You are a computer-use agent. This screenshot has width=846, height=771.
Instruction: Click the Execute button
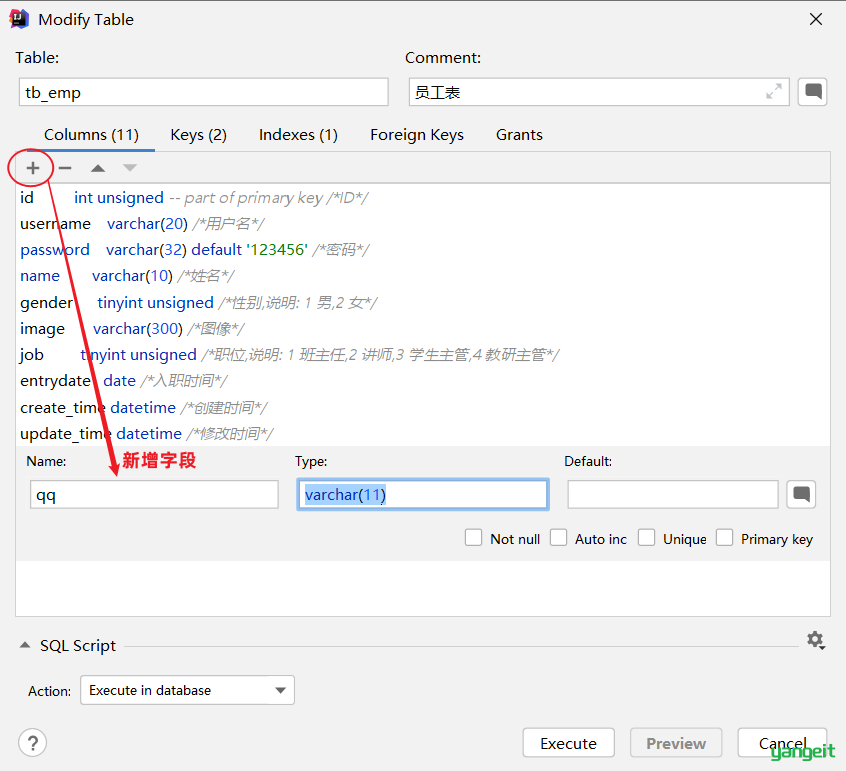[x=568, y=743]
